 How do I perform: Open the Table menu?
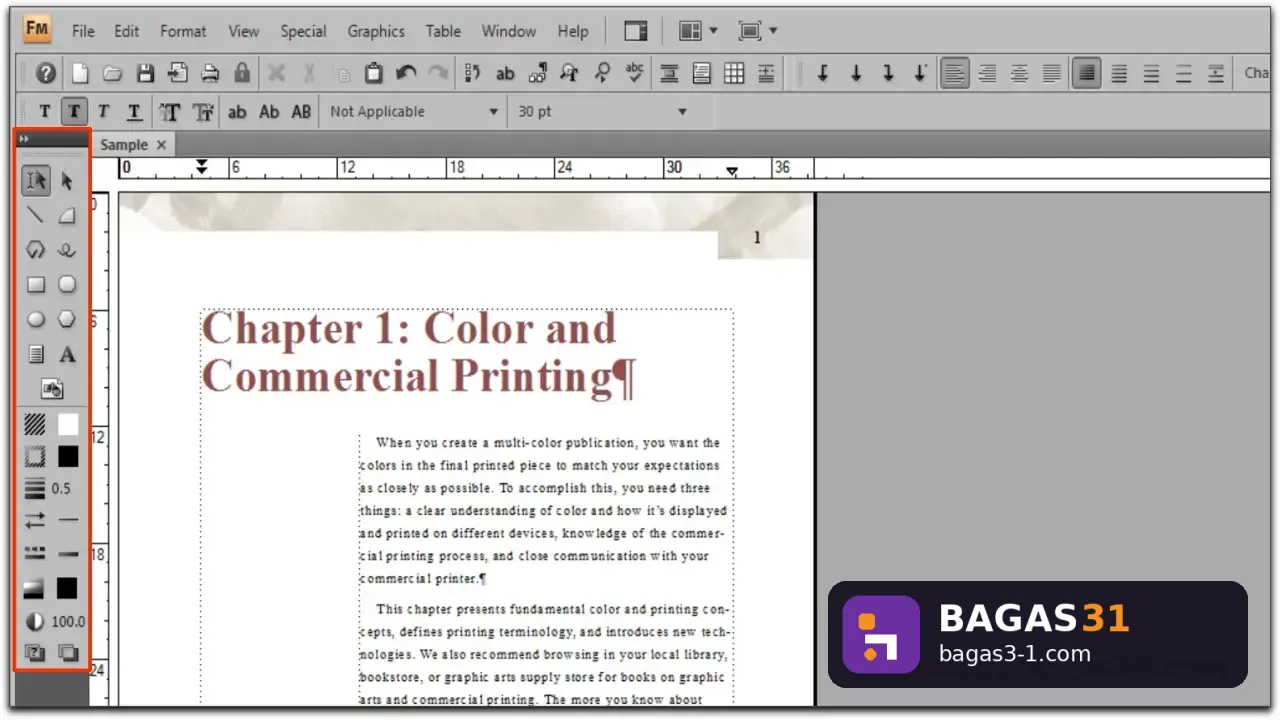click(443, 31)
